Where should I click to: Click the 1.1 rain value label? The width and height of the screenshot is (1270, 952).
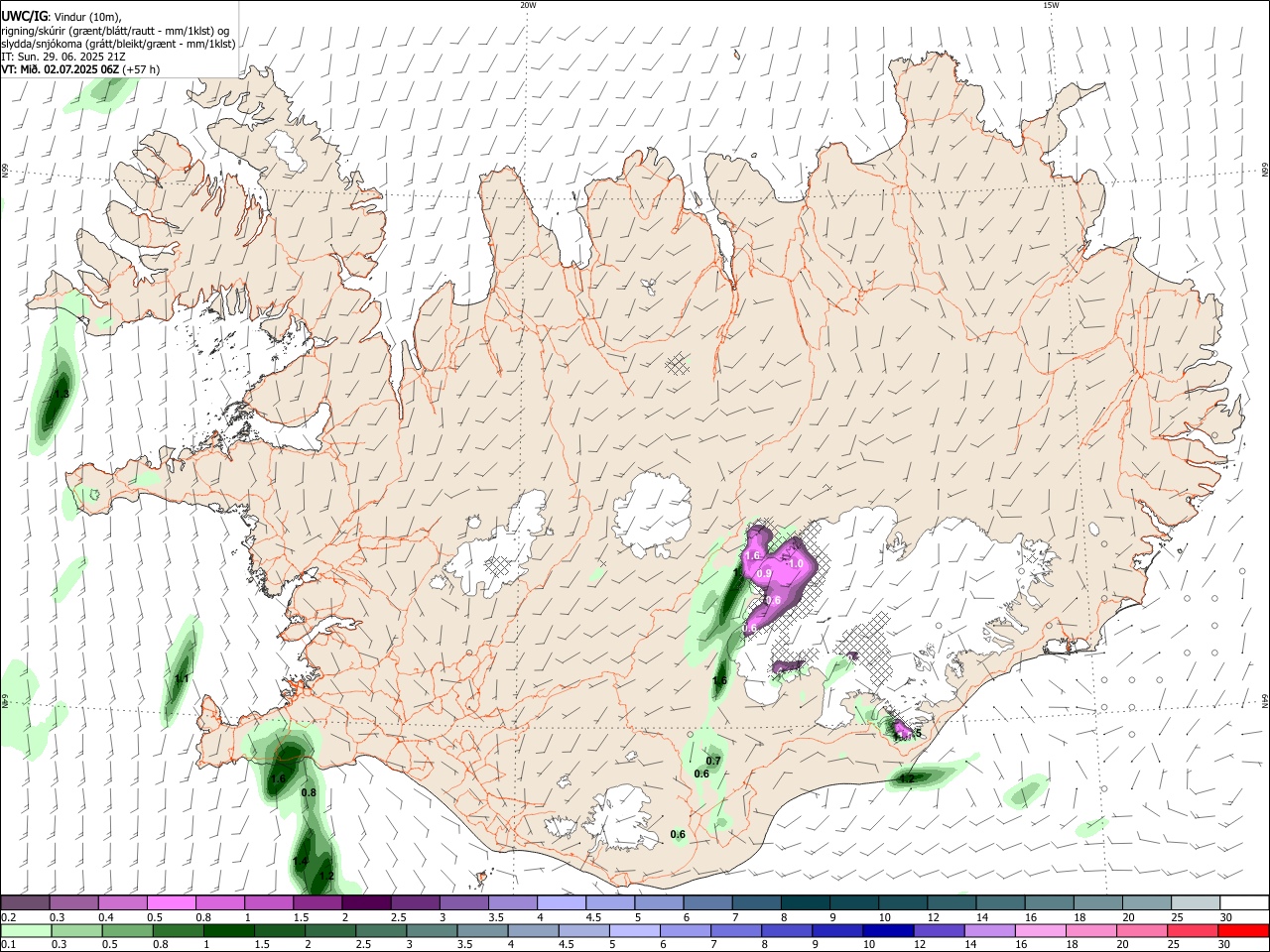[x=182, y=679]
